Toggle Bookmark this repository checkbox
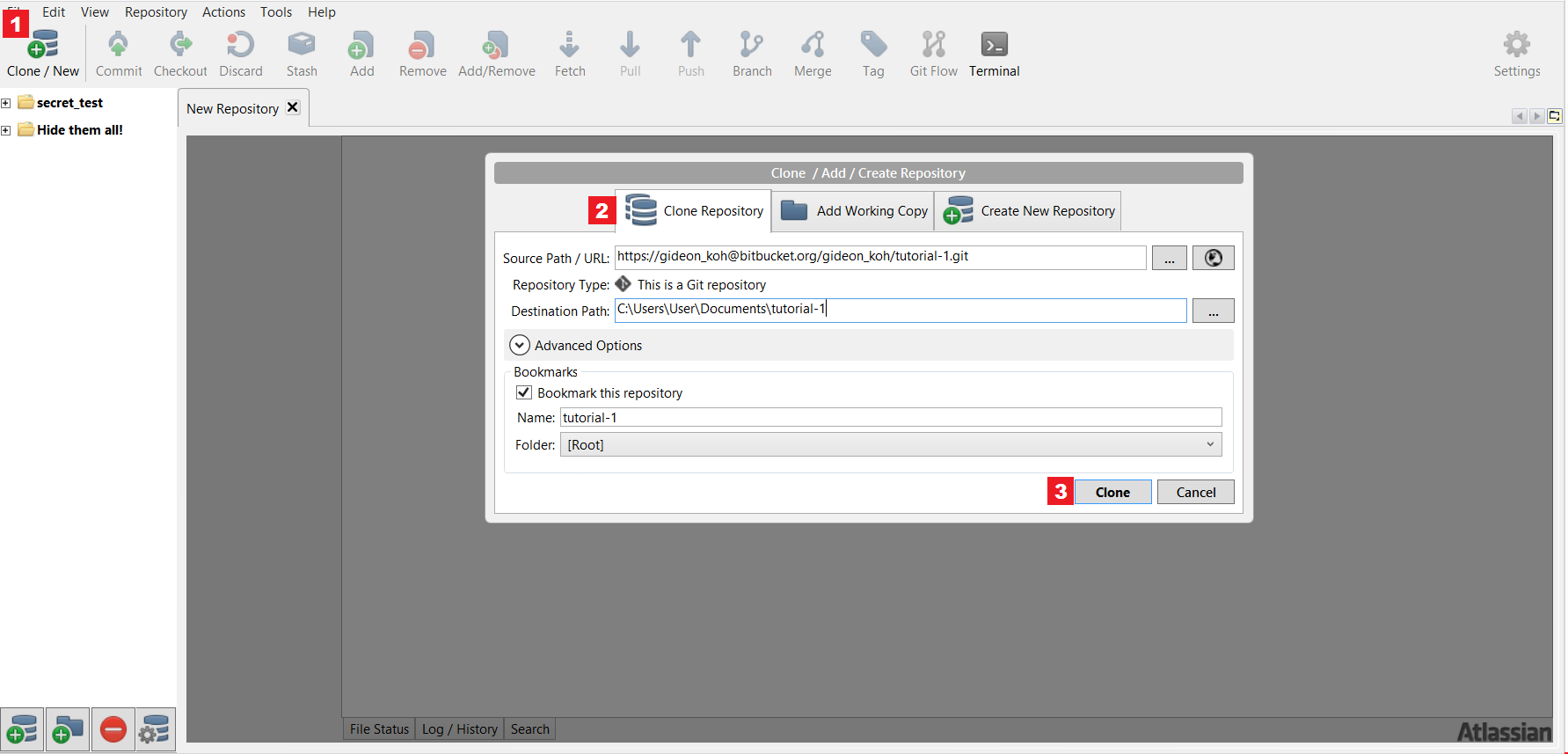The width and height of the screenshot is (1568, 754). [524, 392]
